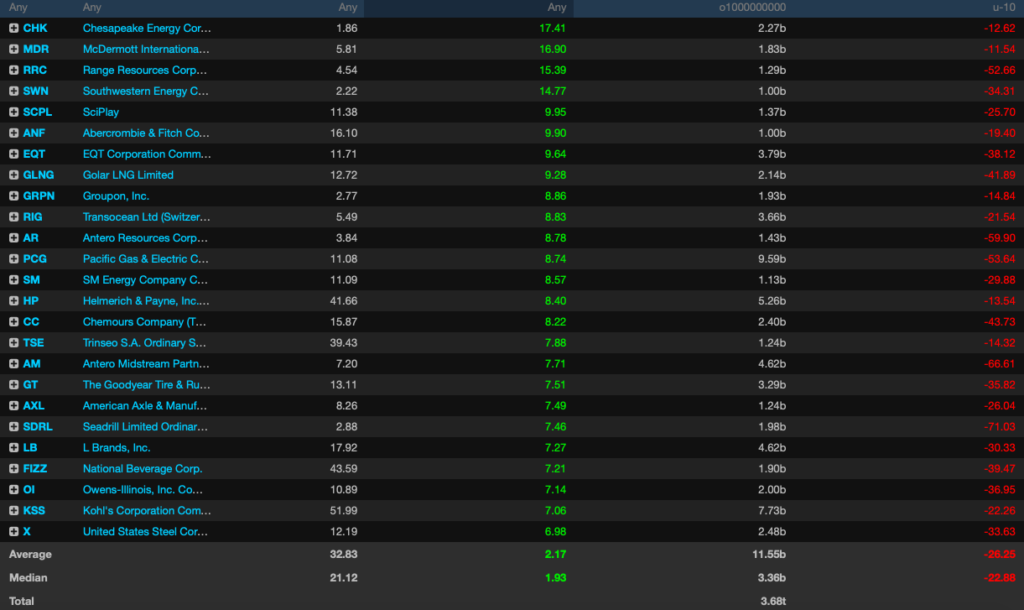Select the 41.66 price for HP
The image size is (1024, 610).
tap(344, 300)
